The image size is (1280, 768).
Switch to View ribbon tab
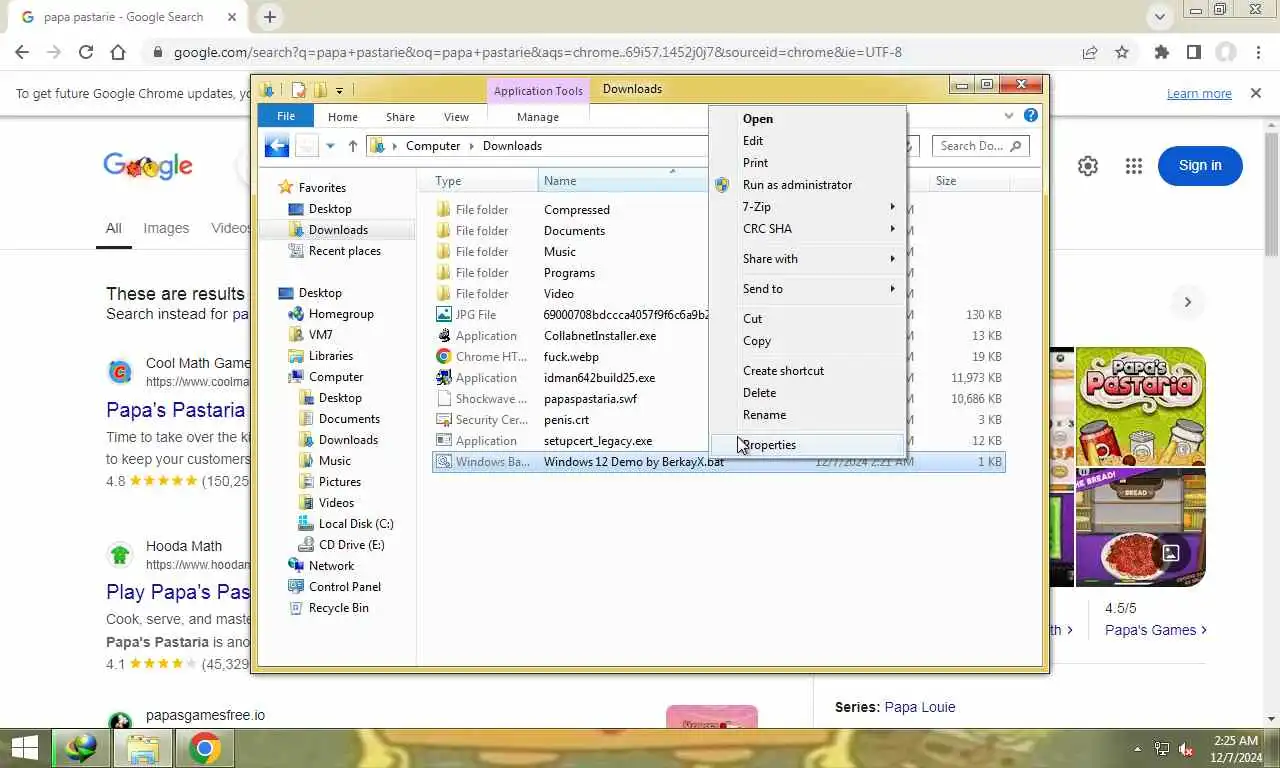tap(456, 117)
